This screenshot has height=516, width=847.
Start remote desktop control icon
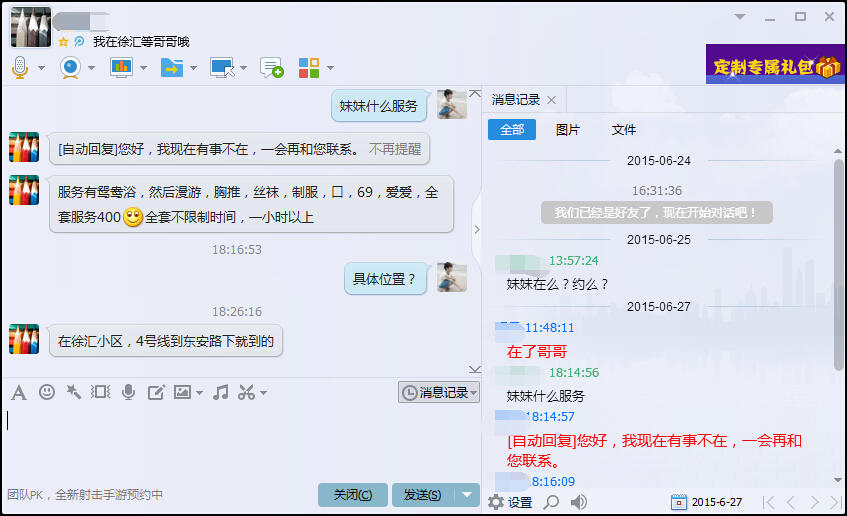coord(222,68)
